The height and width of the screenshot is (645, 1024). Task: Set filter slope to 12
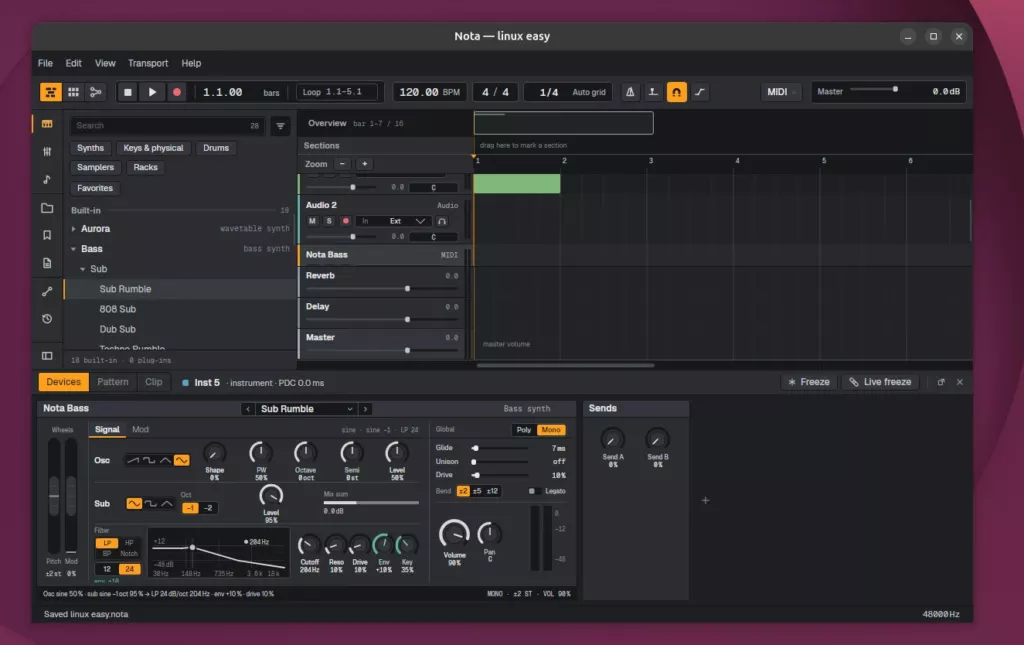coord(107,569)
